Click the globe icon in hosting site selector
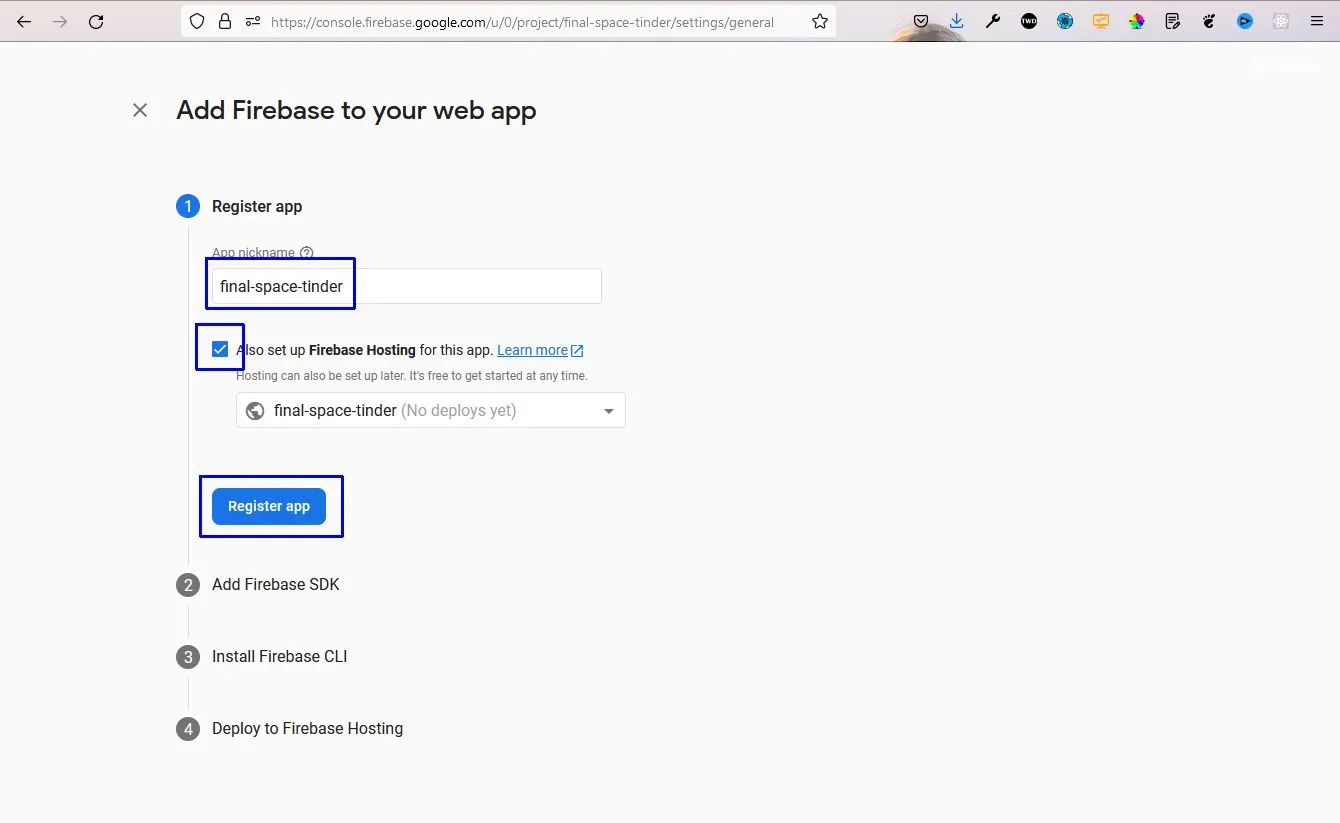This screenshot has height=823, width=1340. (x=255, y=411)
